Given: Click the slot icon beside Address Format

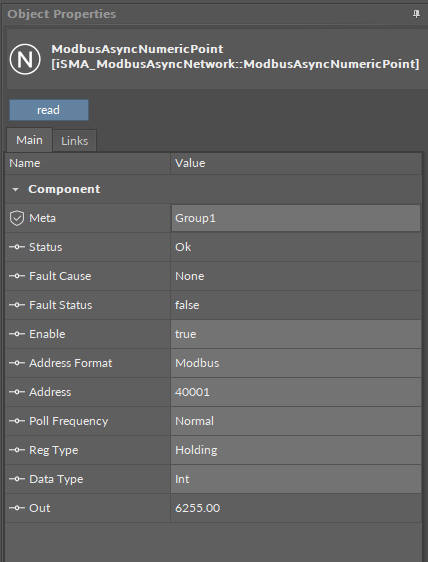Looking at the screenshot, I should tap(17, 363).
